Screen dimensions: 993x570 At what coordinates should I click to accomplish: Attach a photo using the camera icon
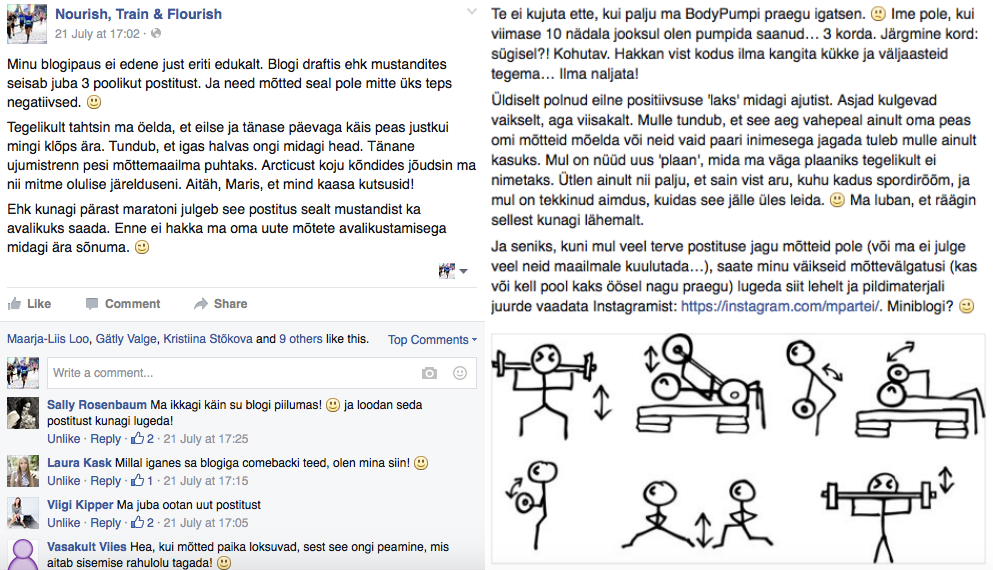click(x=429, y=373)
